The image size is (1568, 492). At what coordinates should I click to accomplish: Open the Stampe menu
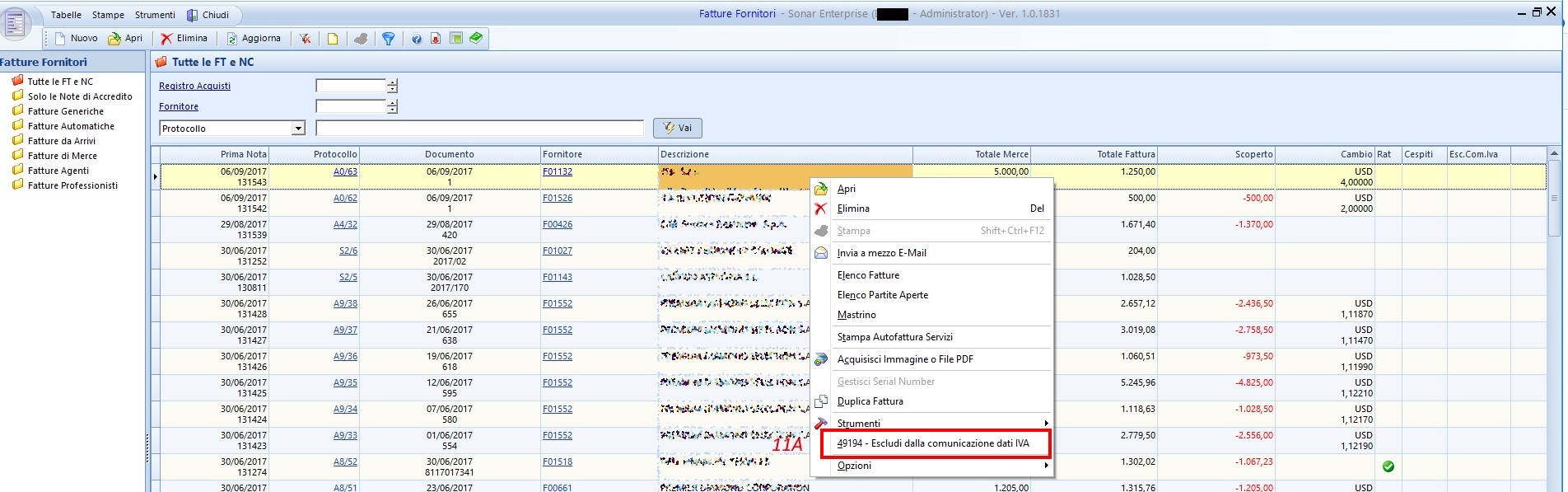click(x=108, y=15)
